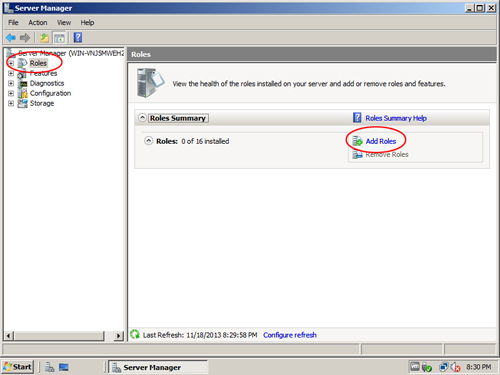
Task: Click the tree pane horizontal scrollbar thumb
Action: pyautogui.click(x=59, y=336)
